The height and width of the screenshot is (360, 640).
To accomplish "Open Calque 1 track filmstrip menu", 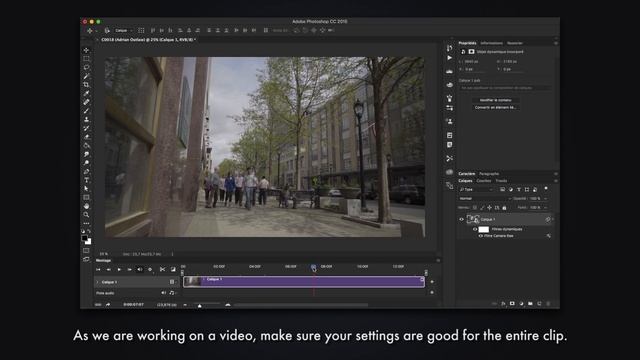I will [172, 282].
